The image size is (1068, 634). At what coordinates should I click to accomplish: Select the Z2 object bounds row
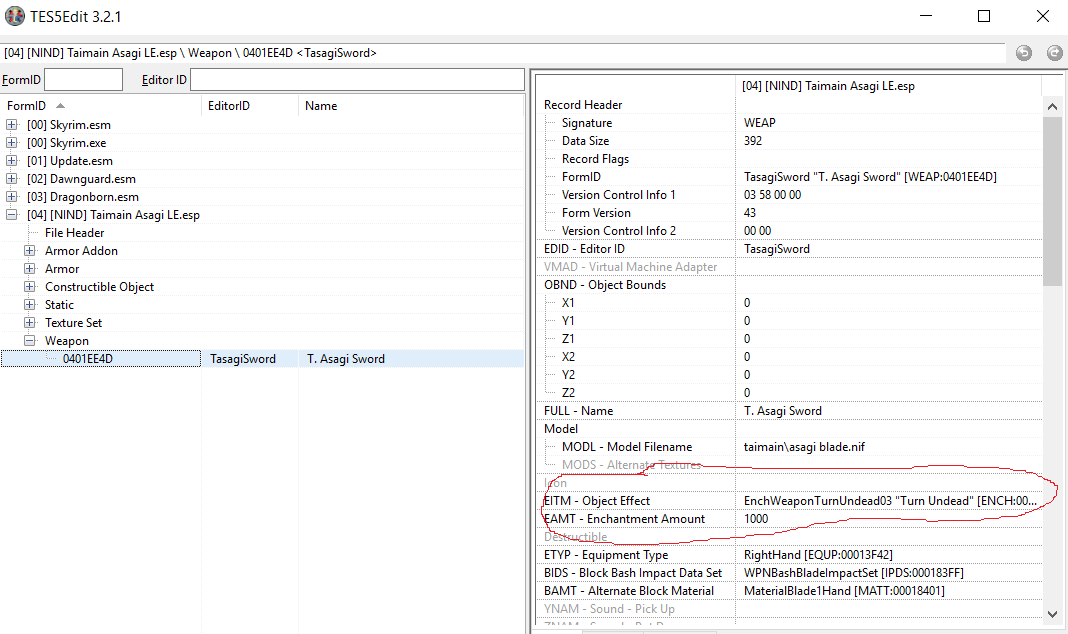pyautogui.click(x=788, y=393)
